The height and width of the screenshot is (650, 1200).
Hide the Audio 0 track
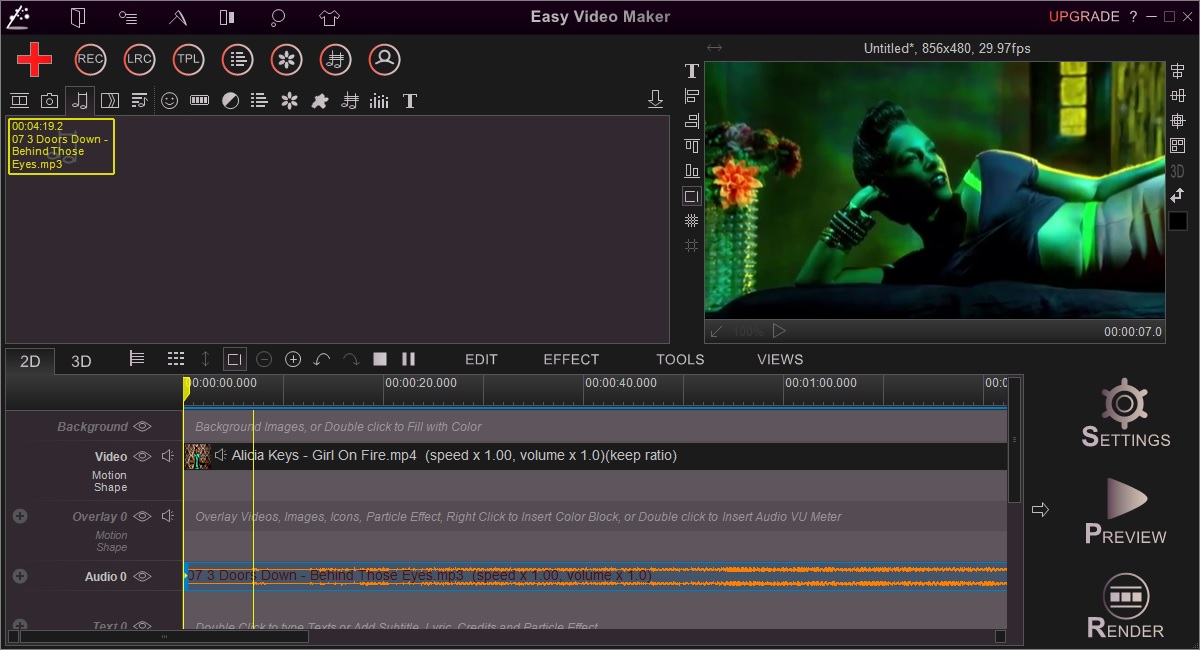tap(141, 576)
